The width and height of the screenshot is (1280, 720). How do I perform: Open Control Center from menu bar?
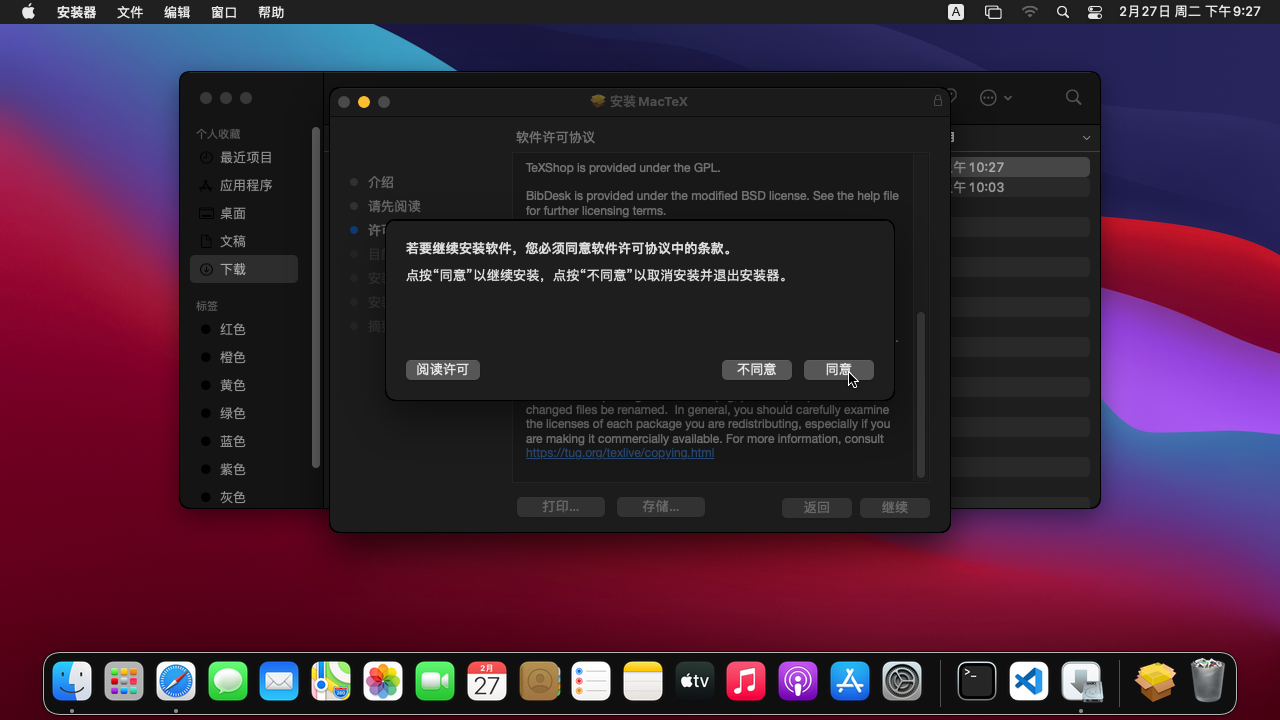click(x=1095, y=12)
